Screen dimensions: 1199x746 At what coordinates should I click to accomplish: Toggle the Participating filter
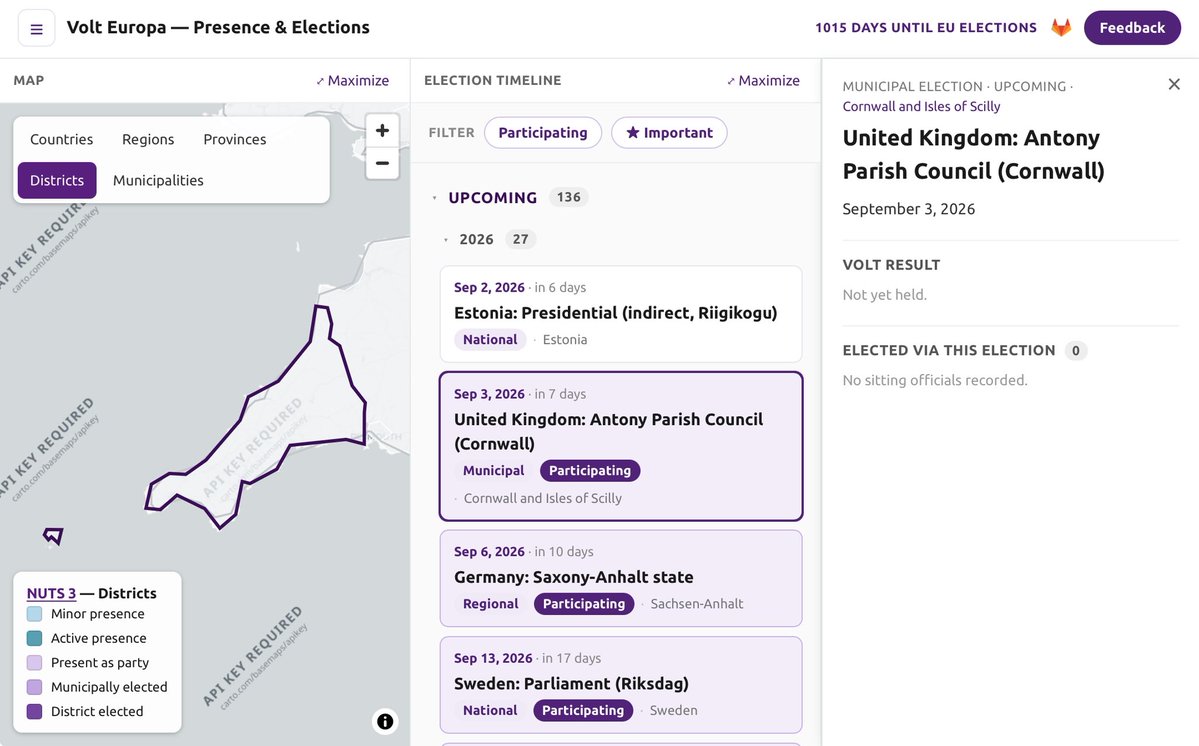coord(543,132)
